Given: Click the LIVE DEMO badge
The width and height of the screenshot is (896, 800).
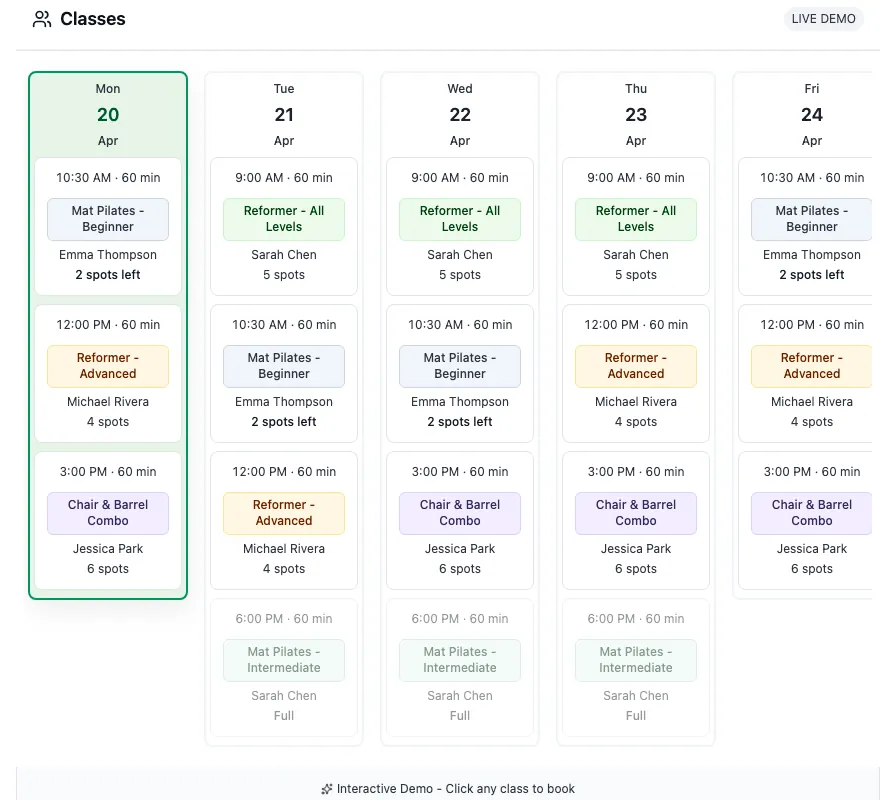Looking at the screenshot, I should click(823, 18).
